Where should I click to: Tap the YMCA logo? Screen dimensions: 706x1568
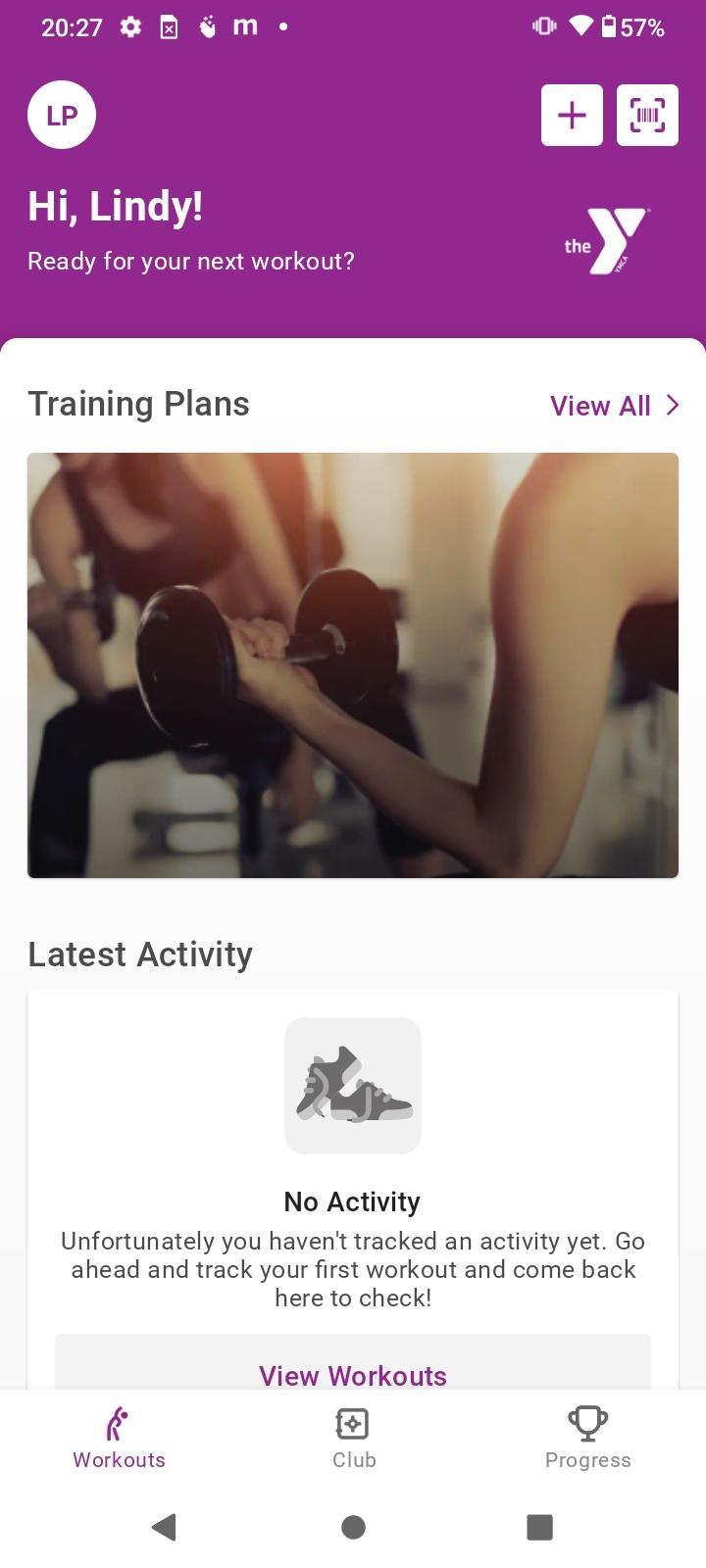(x=606, y=240)
